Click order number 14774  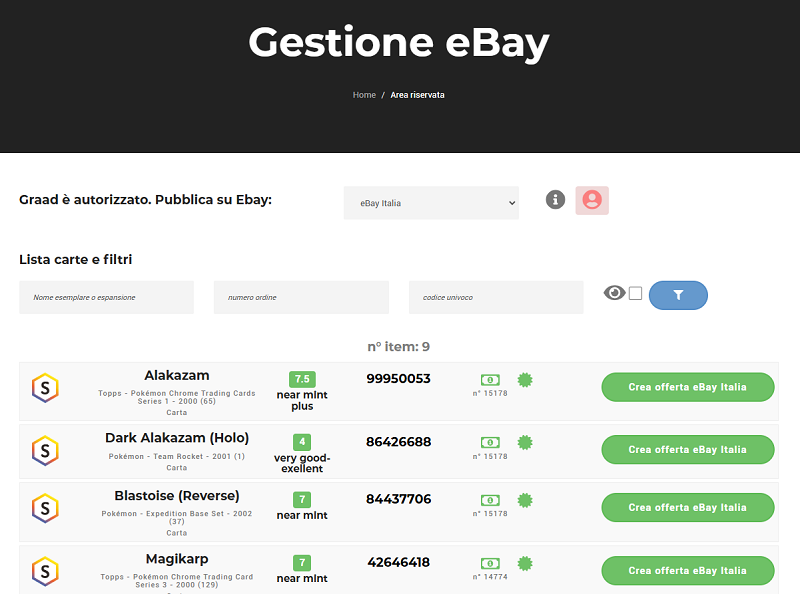pyautogui.click(x=490, y=577)
